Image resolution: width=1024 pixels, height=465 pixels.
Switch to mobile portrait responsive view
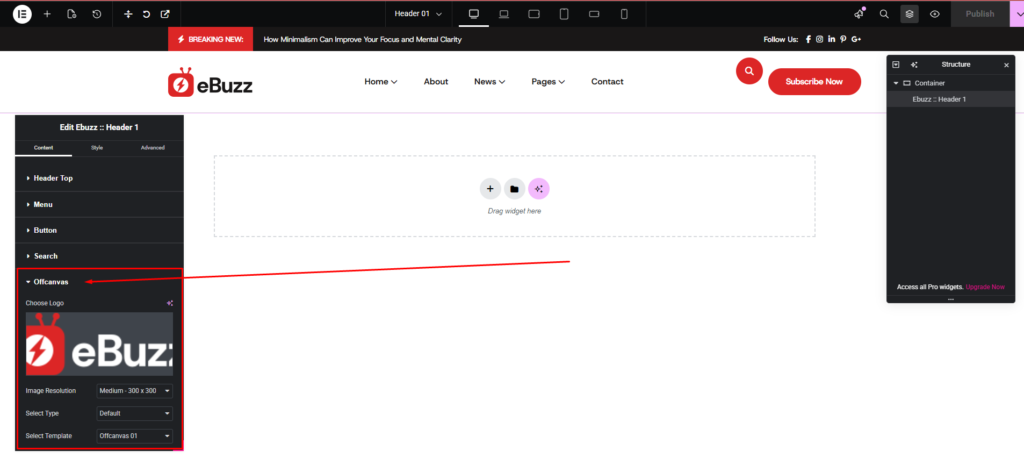click(624, 14)
